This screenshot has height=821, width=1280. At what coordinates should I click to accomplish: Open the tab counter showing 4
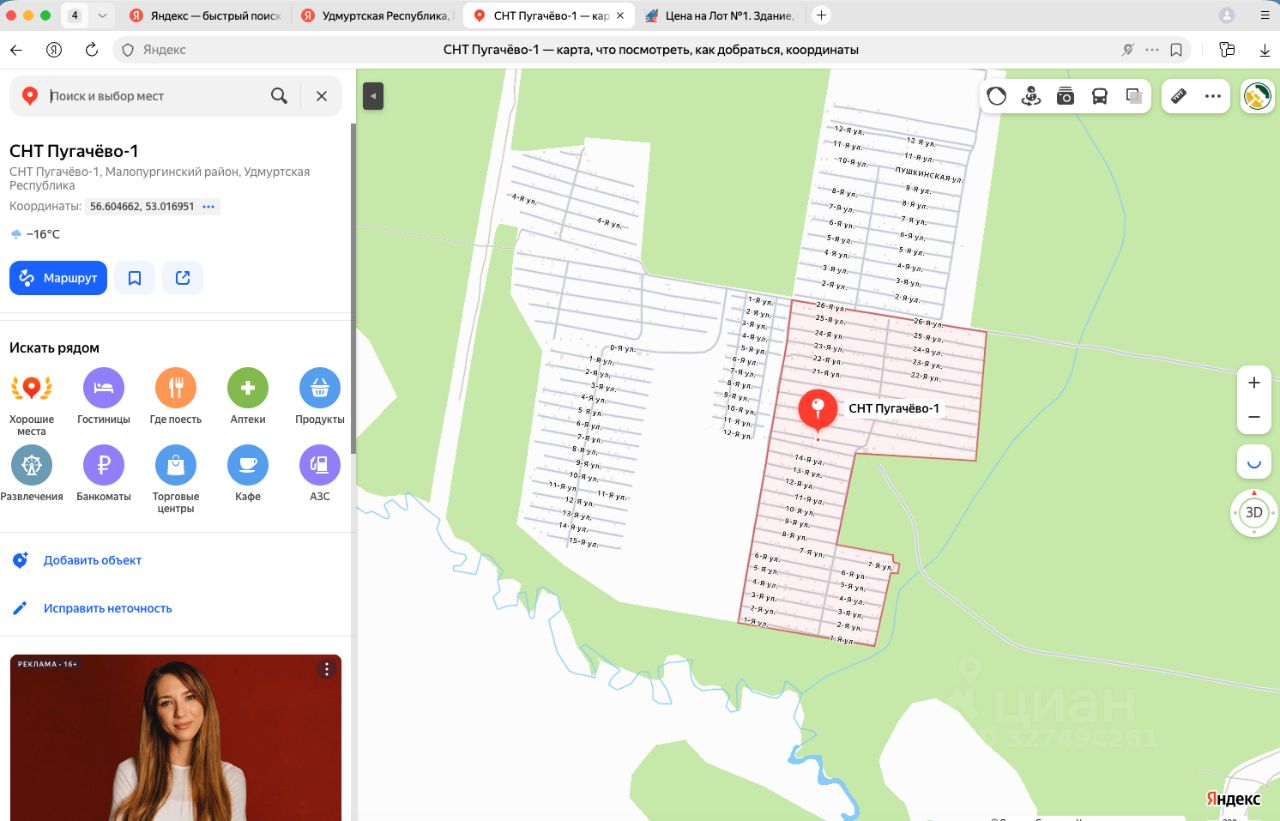(75, 16)
